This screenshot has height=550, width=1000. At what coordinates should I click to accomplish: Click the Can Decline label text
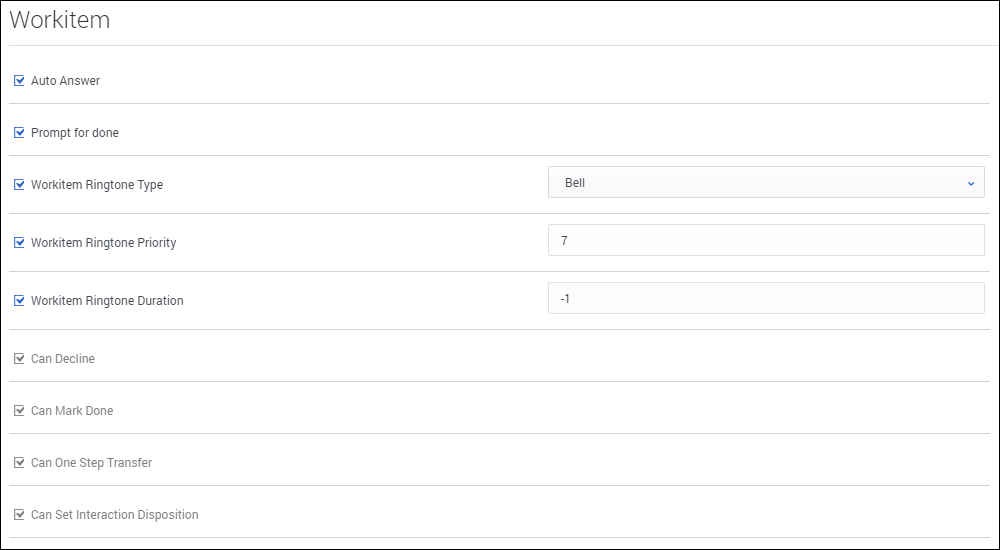click(63, 359)
